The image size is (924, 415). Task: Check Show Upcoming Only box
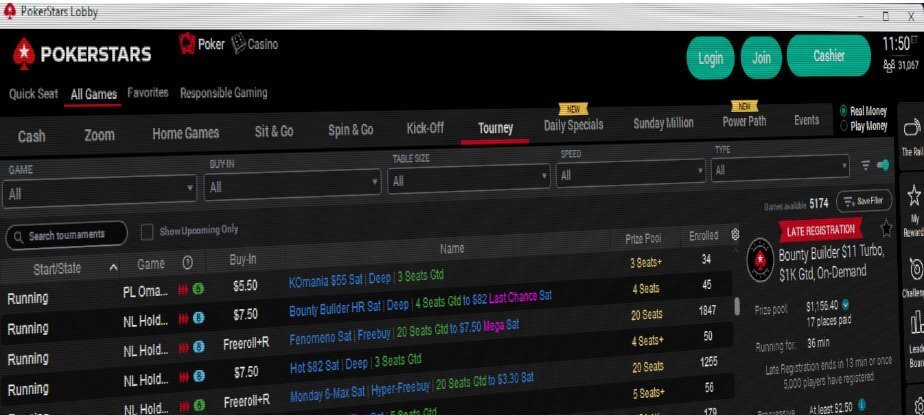(147, 232)
